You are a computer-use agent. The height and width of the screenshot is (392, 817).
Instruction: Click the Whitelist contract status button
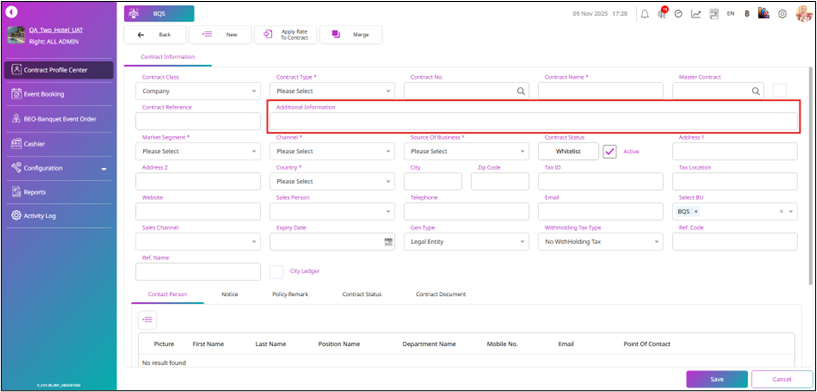(x=568, y=151)
